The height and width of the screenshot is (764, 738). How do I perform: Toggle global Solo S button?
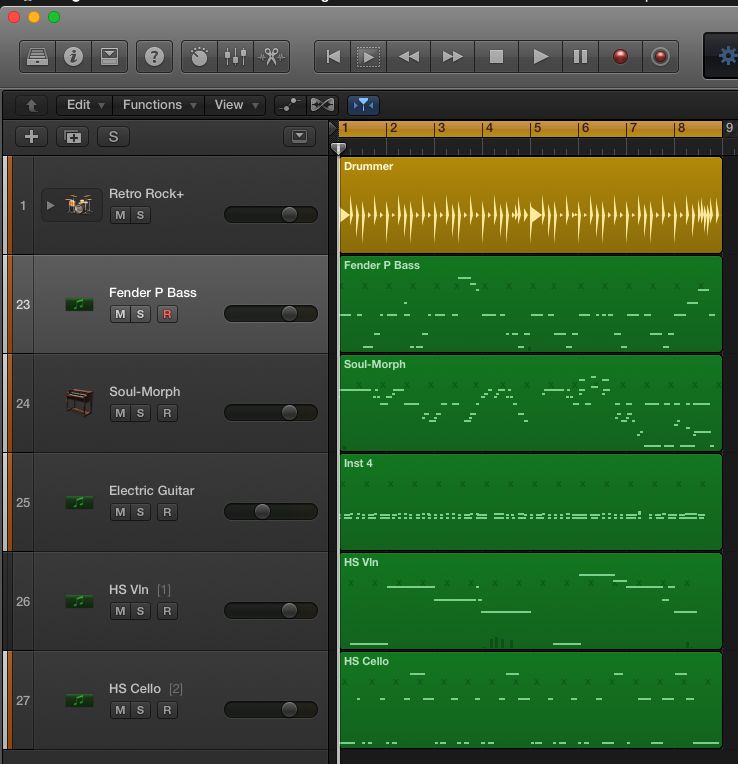(x=113, y=136)
